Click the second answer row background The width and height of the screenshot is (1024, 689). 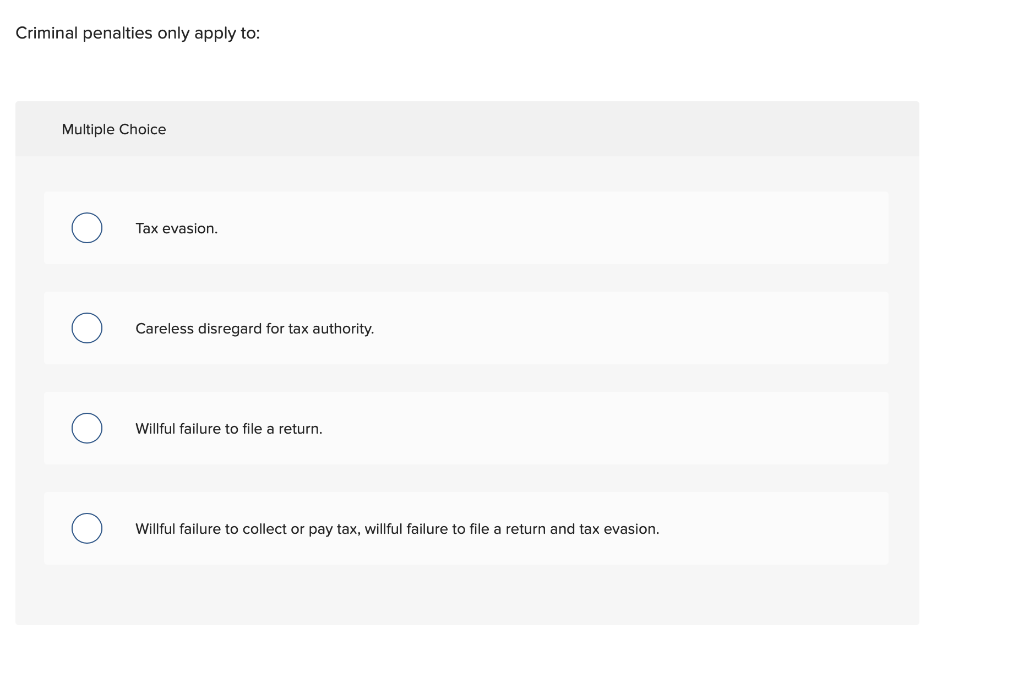600,328
